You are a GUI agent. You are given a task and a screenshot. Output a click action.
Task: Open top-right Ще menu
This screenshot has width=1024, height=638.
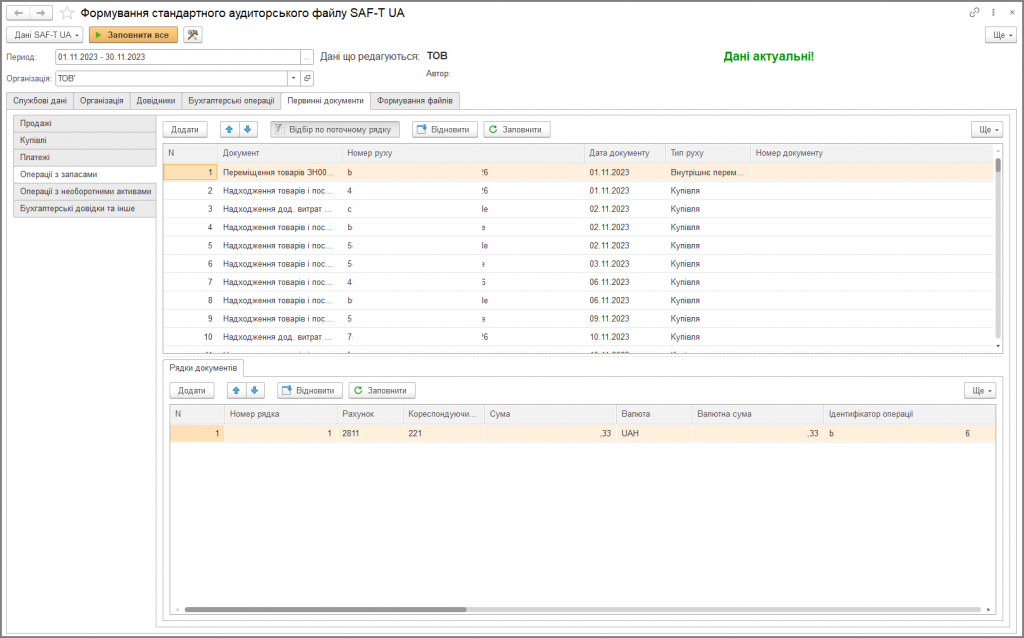(1001, 35)
